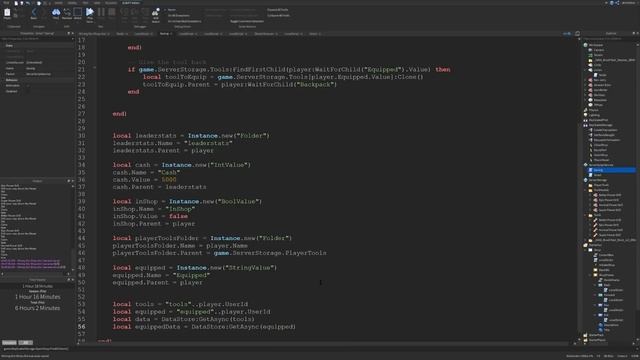Select the SCRIPT MENU ribbon tab
The height and width of the screenshot is (360, 640).
click(x=131, y=3)
